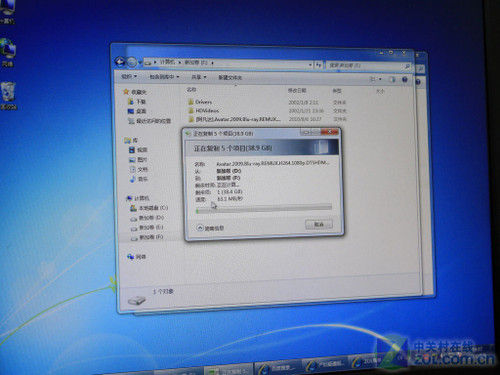Expand the address bar history dropdown
This screenshot has width=500, height=375.
(310, 65)
